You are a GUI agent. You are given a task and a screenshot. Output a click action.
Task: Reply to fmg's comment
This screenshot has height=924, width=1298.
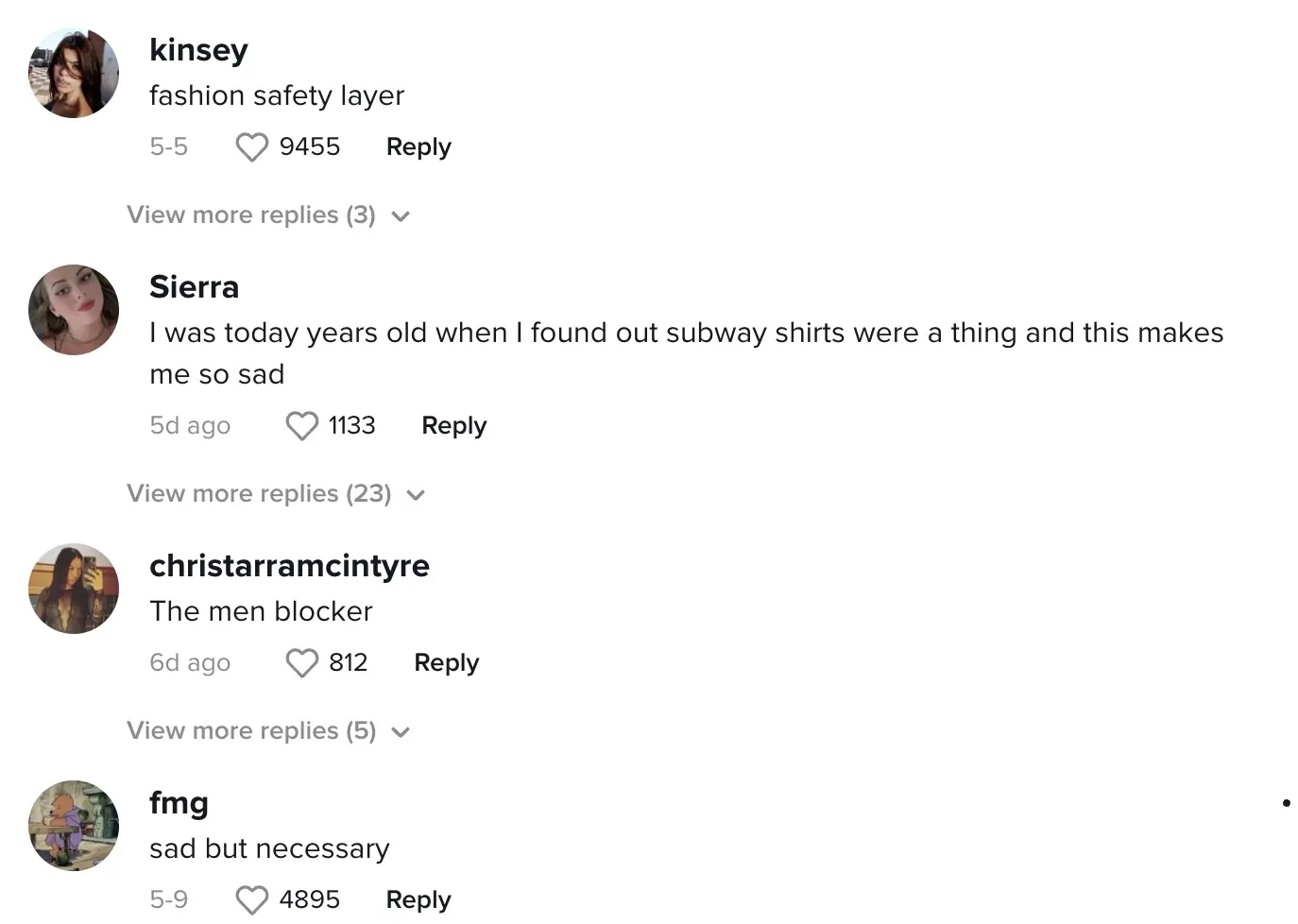[418, 900]
